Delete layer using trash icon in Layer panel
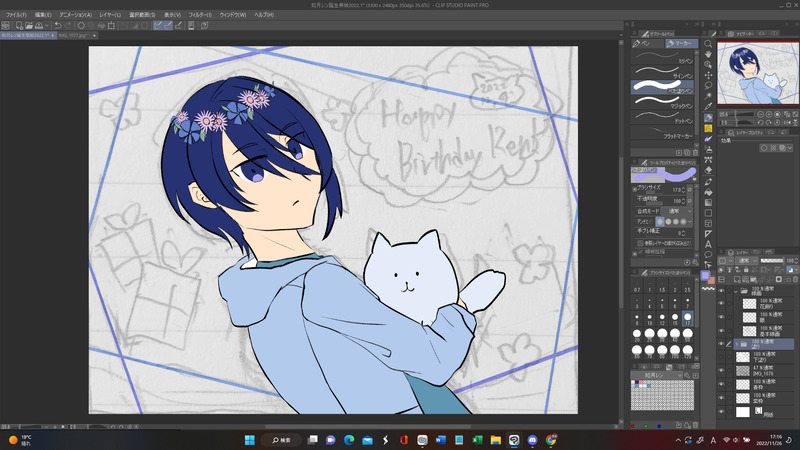800x450 pixels. 795,280
